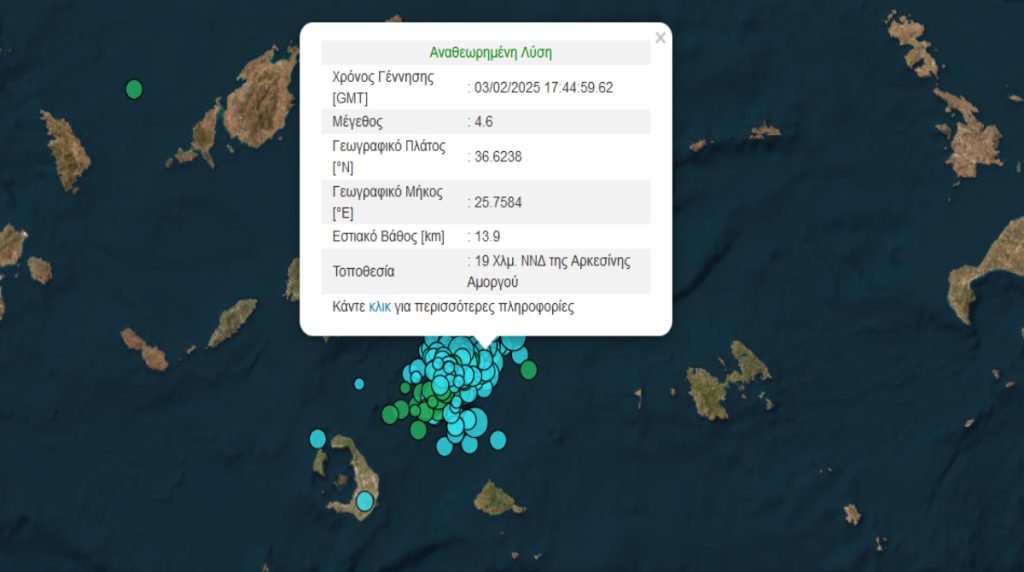Select the isolated green marker northwest of Naxos
Image resolution: width=1024 pixels, height=572 pixels.
134,89
